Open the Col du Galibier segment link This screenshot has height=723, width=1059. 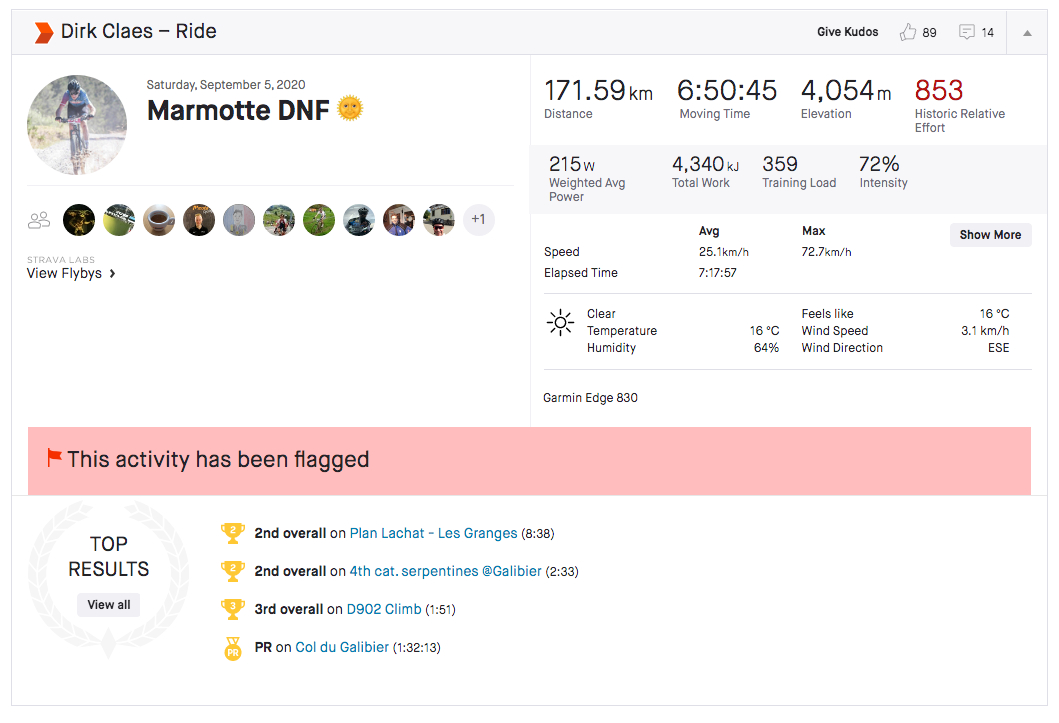(x=342, y=648)
